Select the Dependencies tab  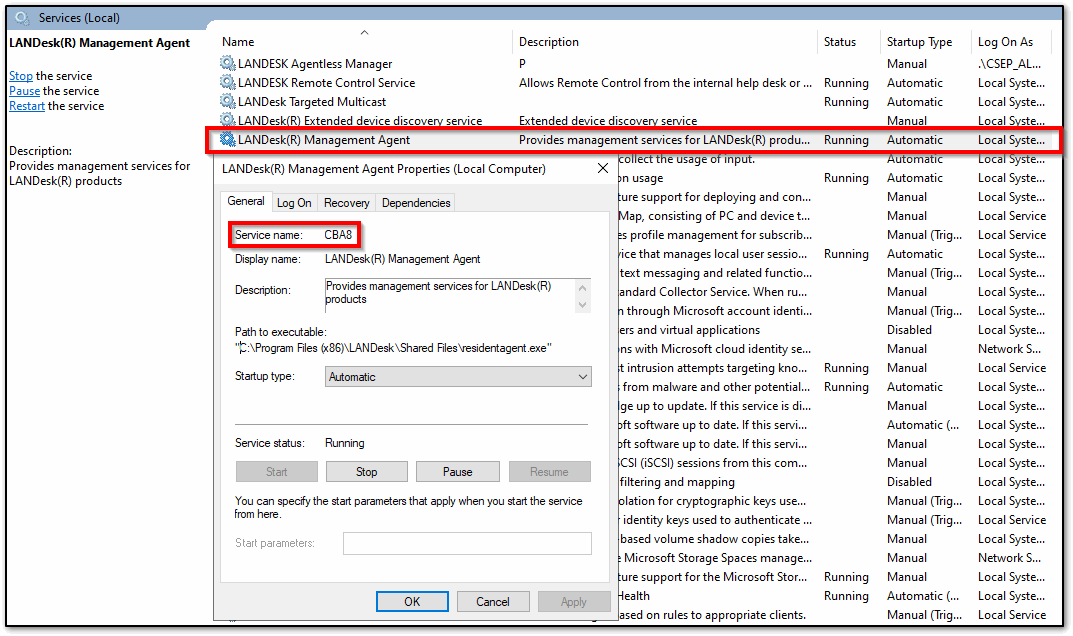[x=416, y=203]
